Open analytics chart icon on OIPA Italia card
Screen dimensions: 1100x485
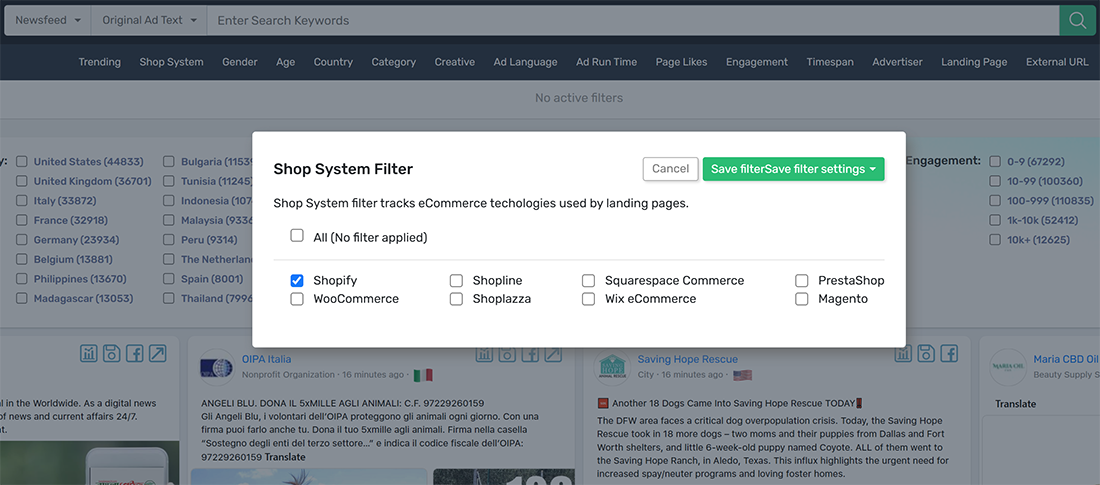[484, 353]
